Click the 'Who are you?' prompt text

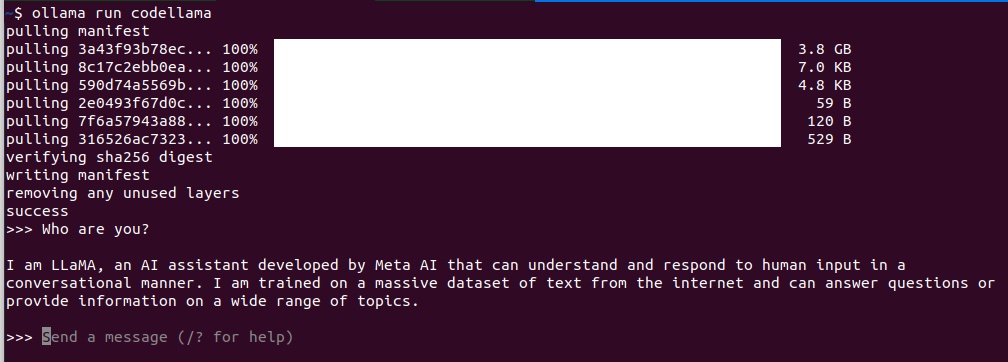[x=96, y=230]
